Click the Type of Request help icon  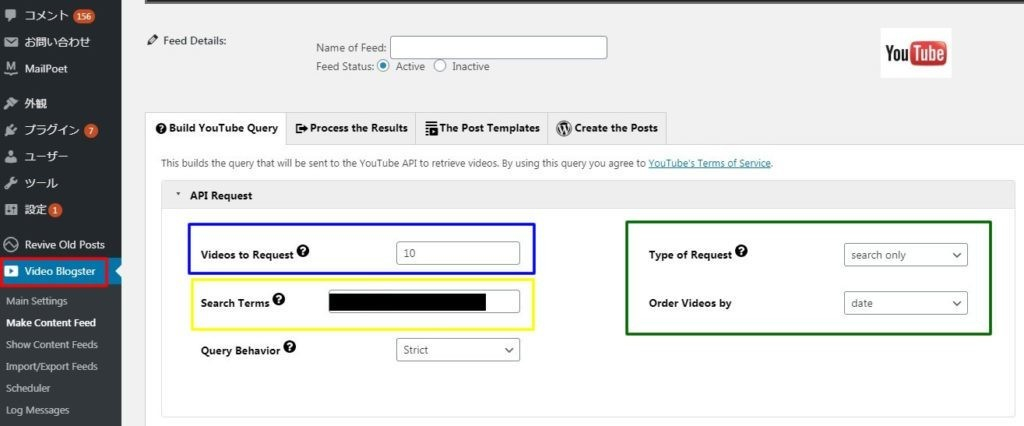pyautogui.click(x=741, y=252)
